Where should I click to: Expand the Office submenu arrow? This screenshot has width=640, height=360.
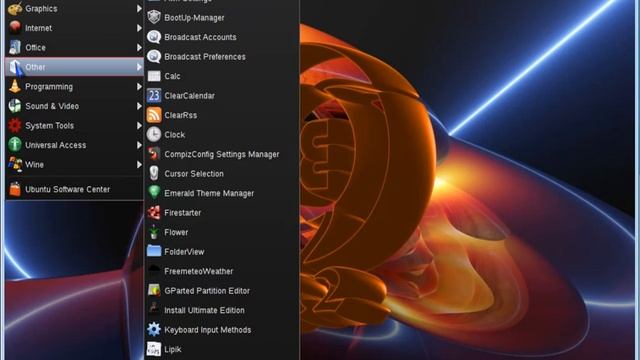point(139,47)
